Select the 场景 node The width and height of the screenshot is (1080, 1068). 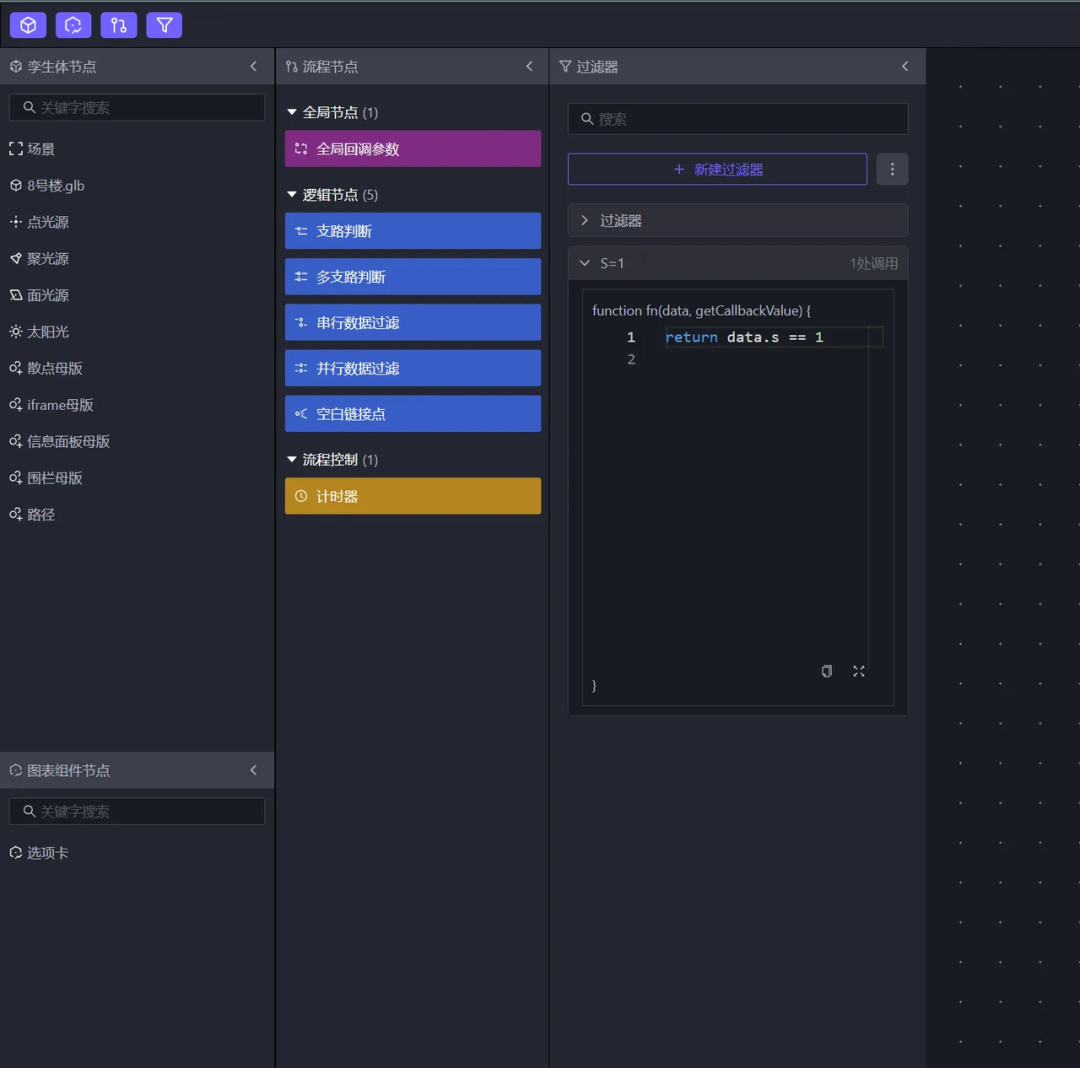click(32, 149)
